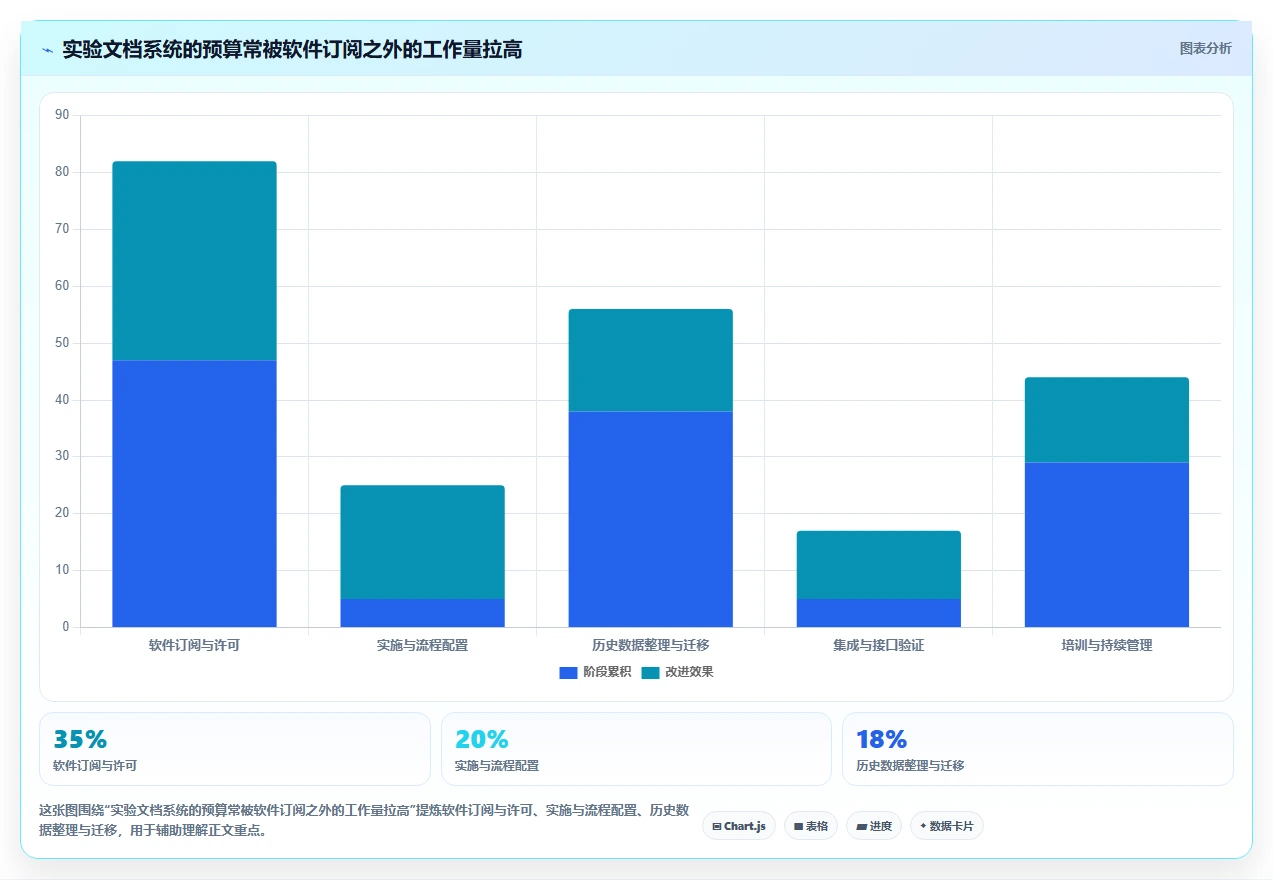Click the chart title 实验文档系统的预算 heading
1273x880 pixels.
click(292, 49)
